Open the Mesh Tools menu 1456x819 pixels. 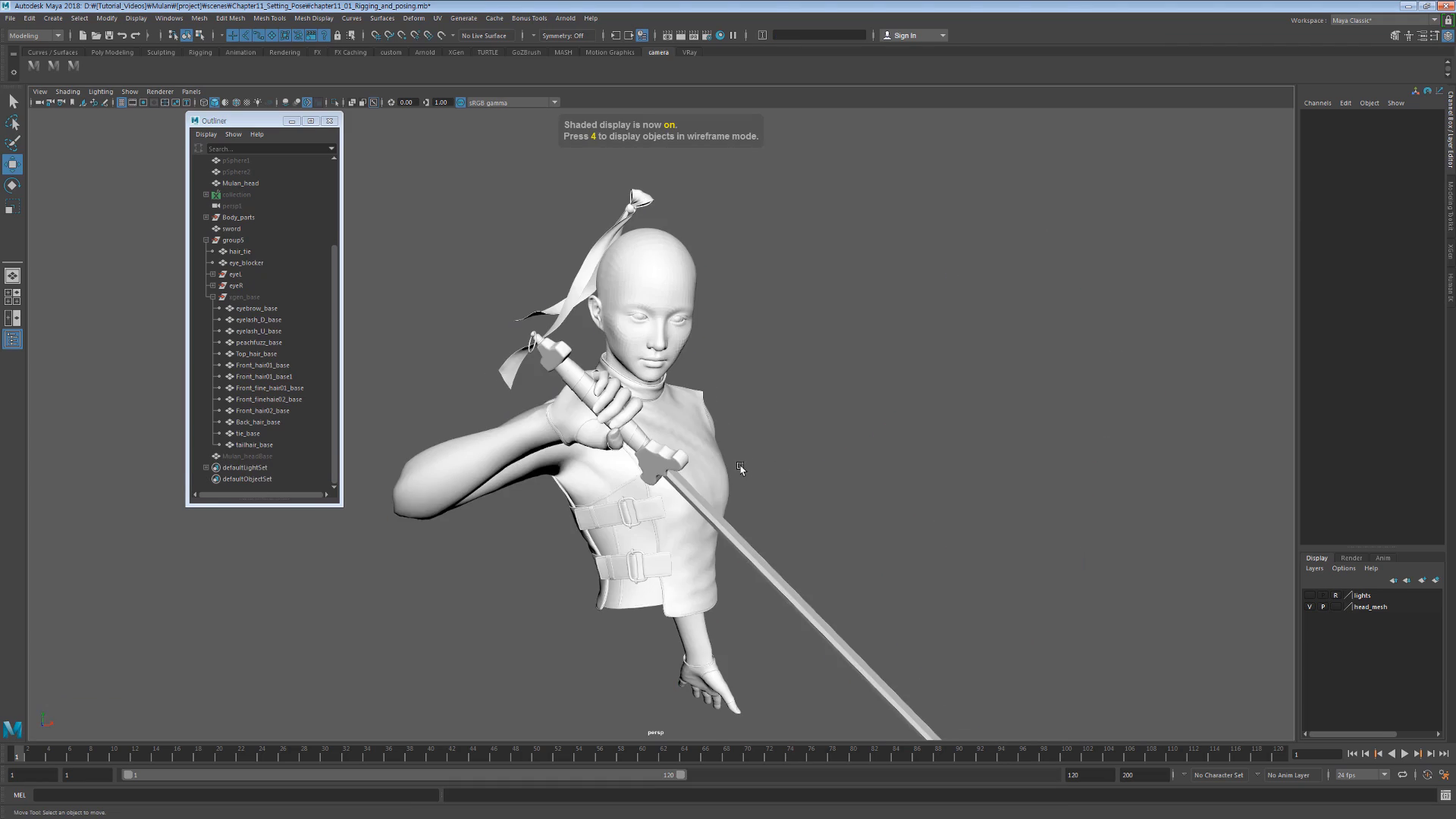click(269, 18)
